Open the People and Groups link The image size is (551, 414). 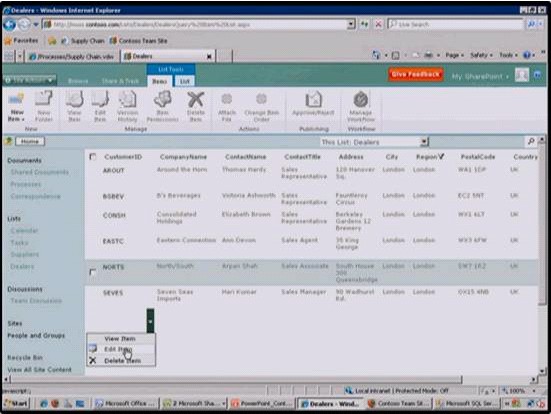[36, 336]
